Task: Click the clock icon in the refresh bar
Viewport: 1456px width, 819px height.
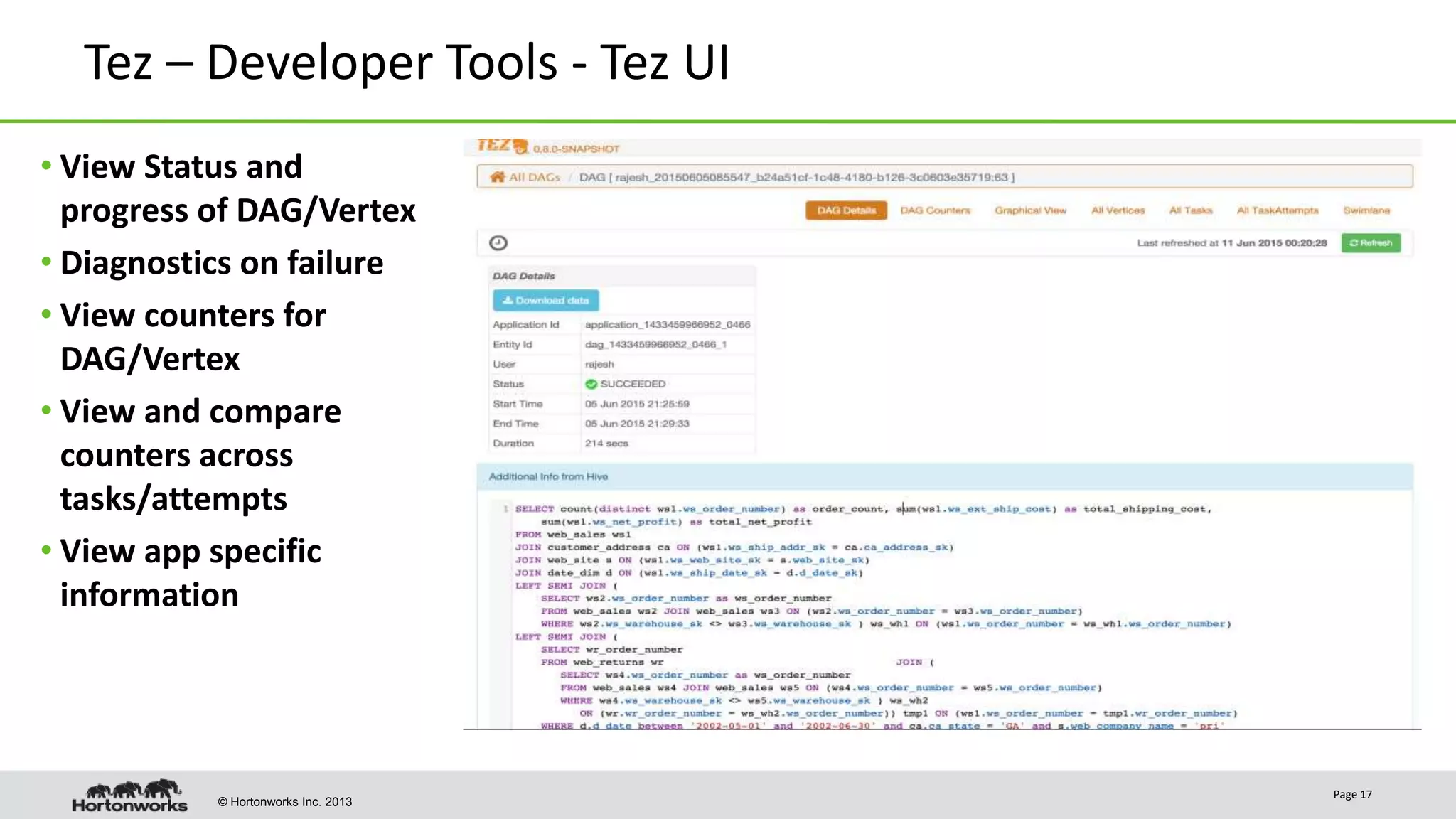Action: pos(498,243)
